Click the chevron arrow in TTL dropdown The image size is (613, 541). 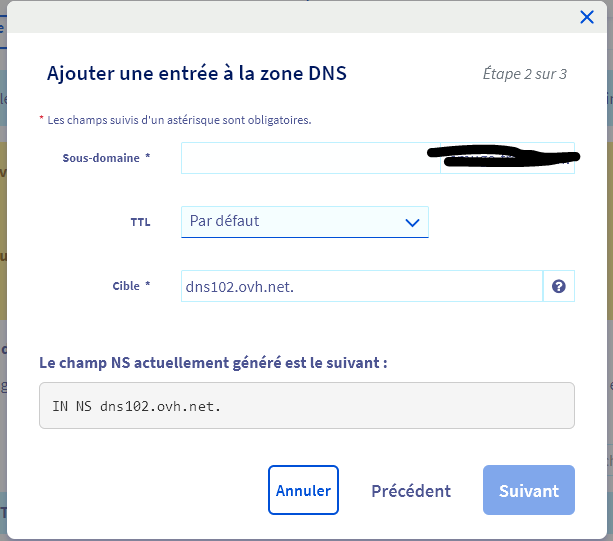pyautogui.click(x=412, y=222)
